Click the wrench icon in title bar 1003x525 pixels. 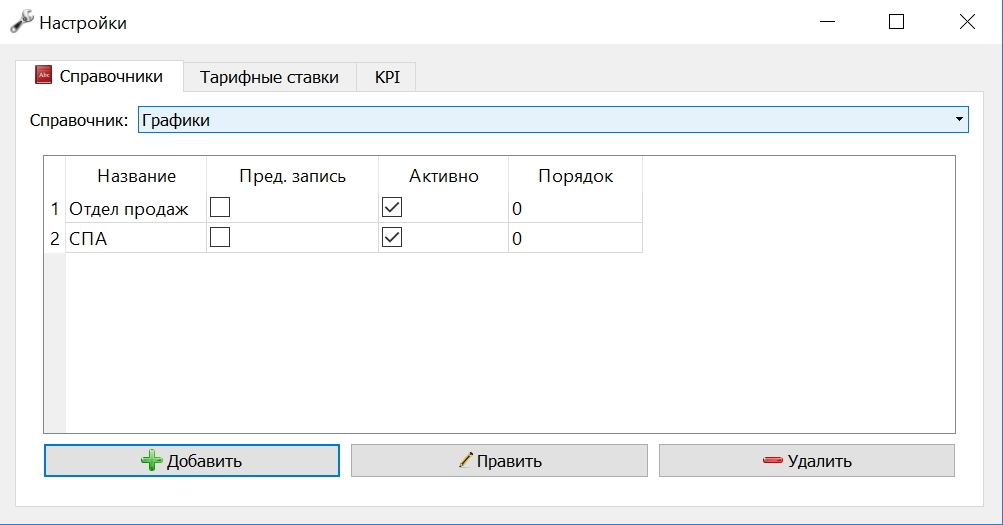[22, 22]
